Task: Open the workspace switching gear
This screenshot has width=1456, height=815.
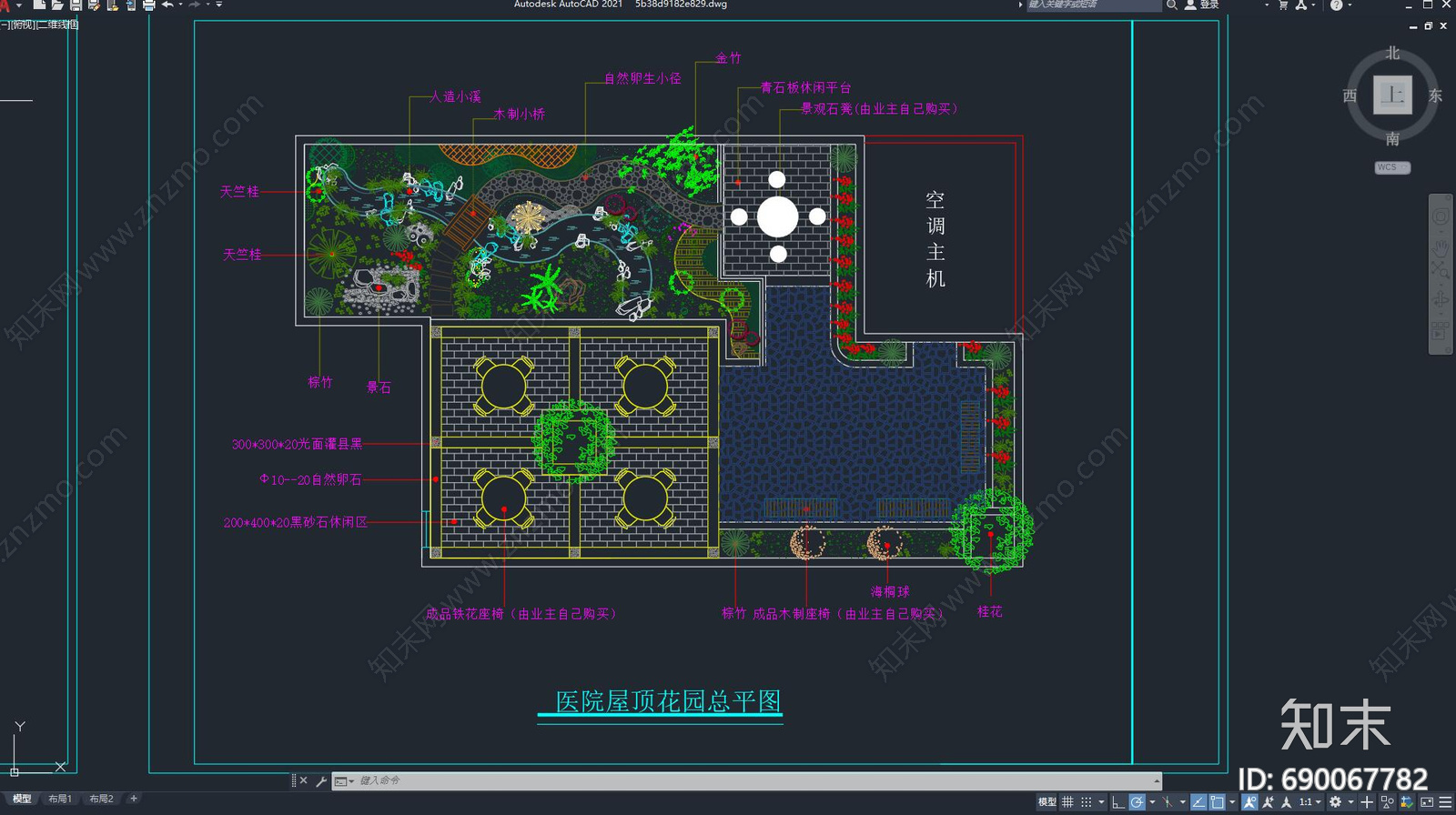Action: pyautogui.click(x=1335, y=801)
